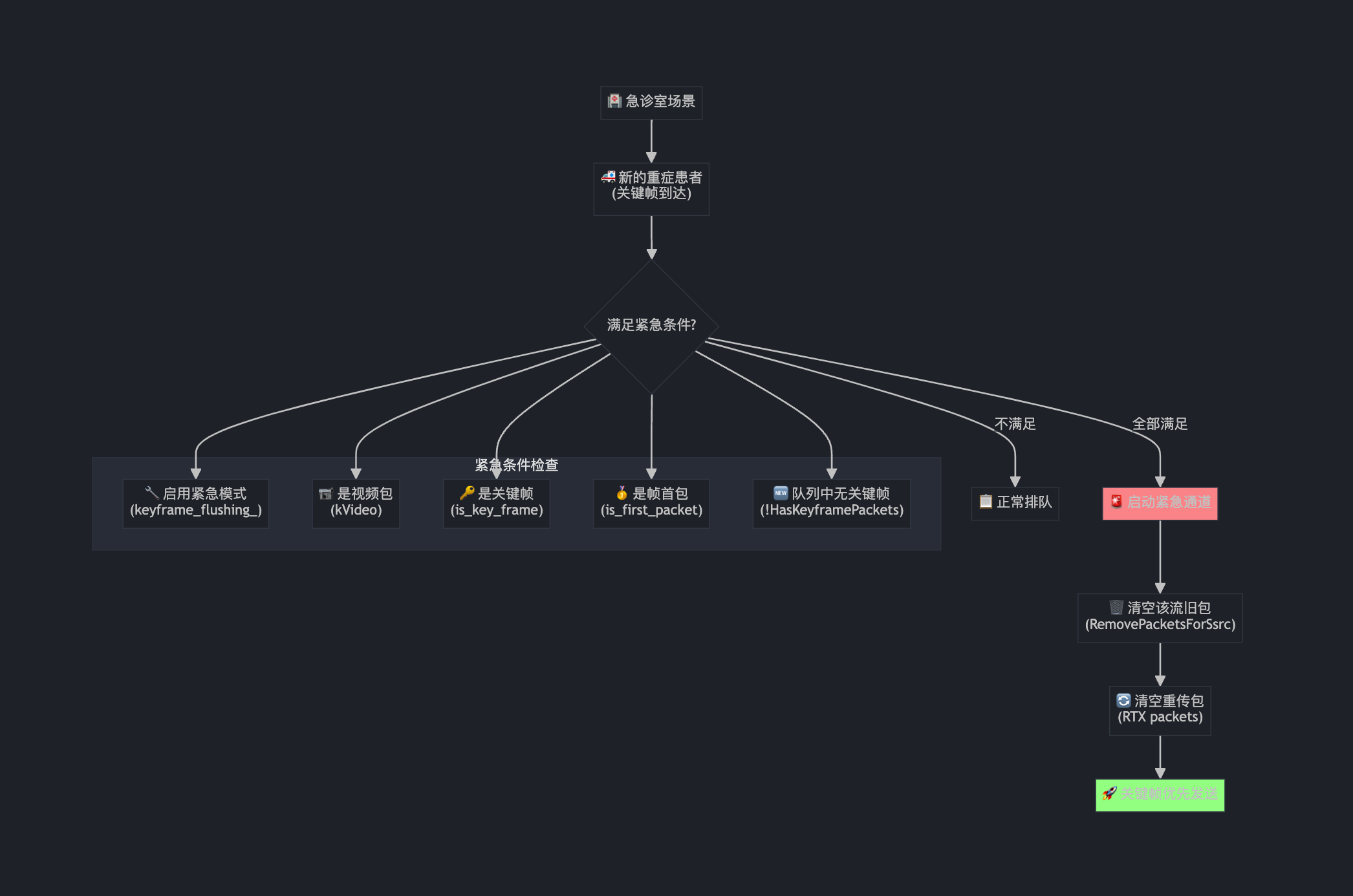Select the 满足紧急条件? decision diamond

point(651,325)
